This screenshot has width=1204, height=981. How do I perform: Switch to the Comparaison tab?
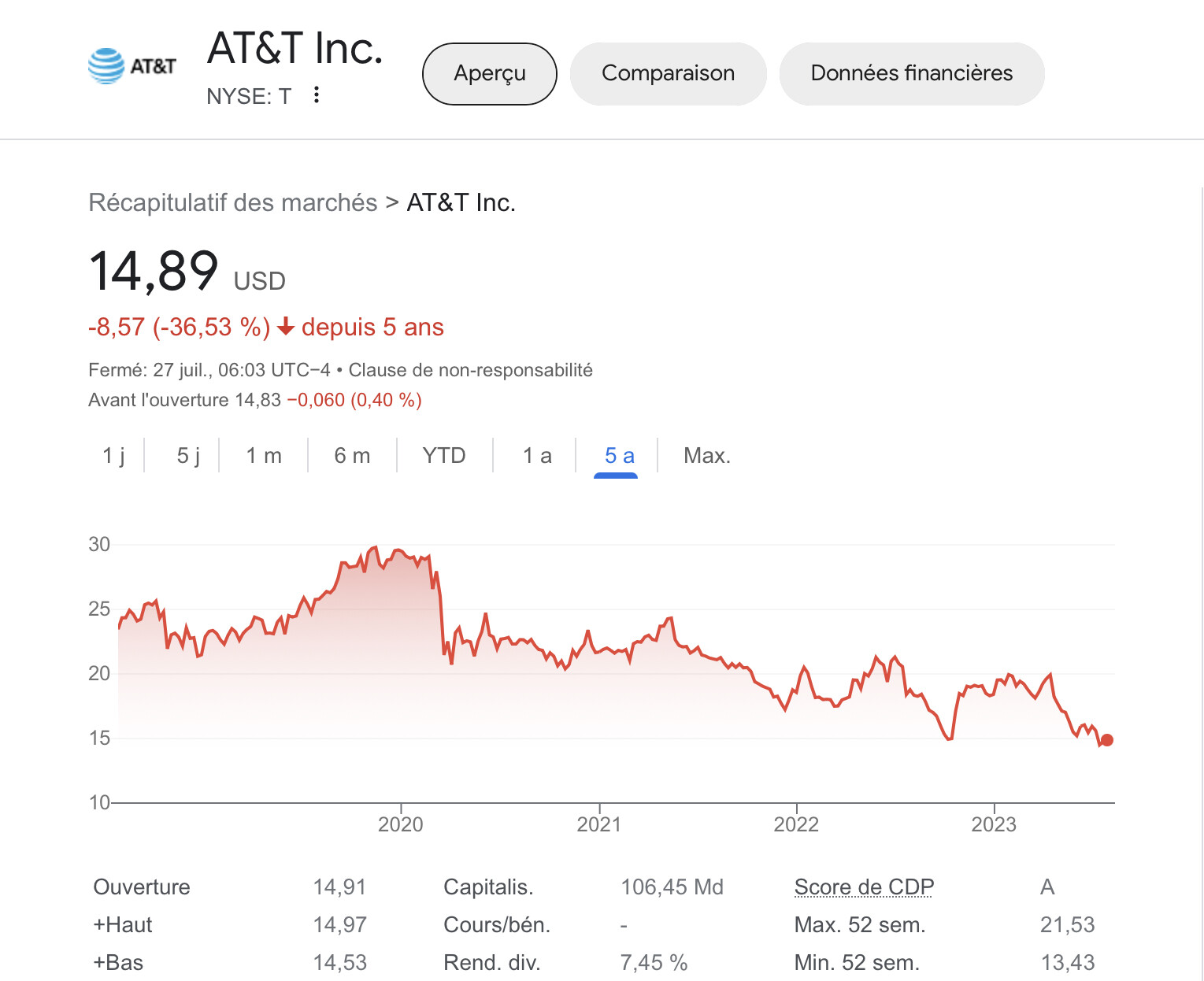[668, 74]
